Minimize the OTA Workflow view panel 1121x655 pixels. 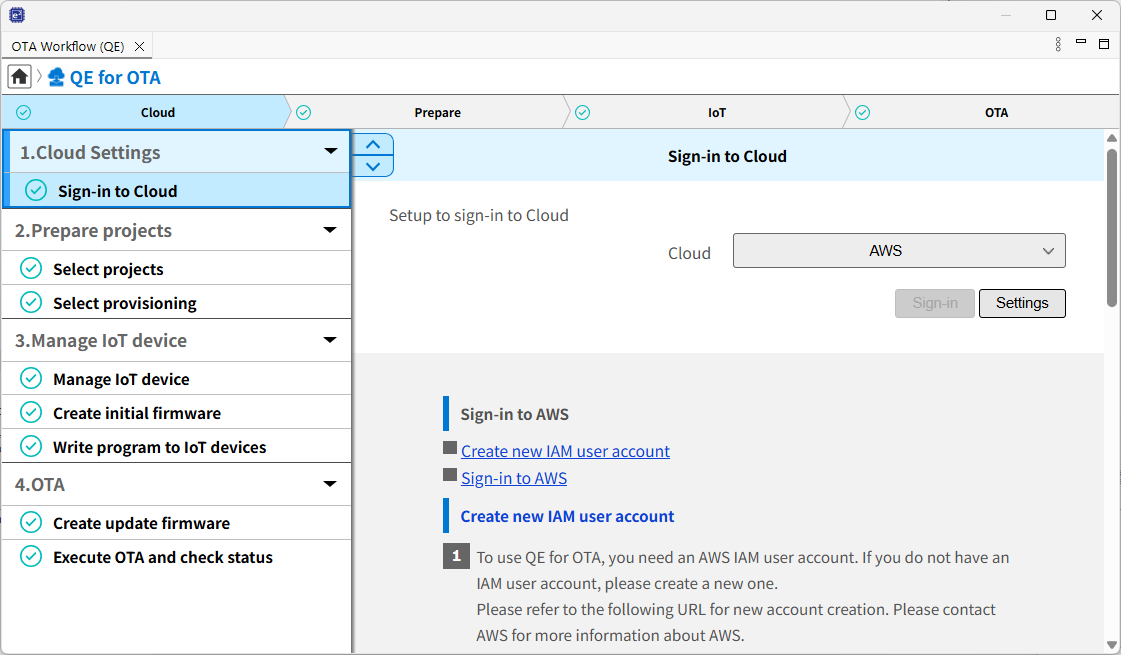[x=1081, y=43]
